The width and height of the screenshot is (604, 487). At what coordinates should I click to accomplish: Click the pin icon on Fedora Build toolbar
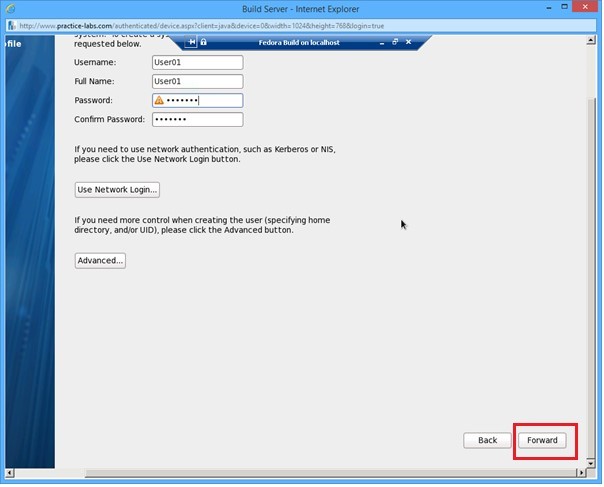pos(191,42)
